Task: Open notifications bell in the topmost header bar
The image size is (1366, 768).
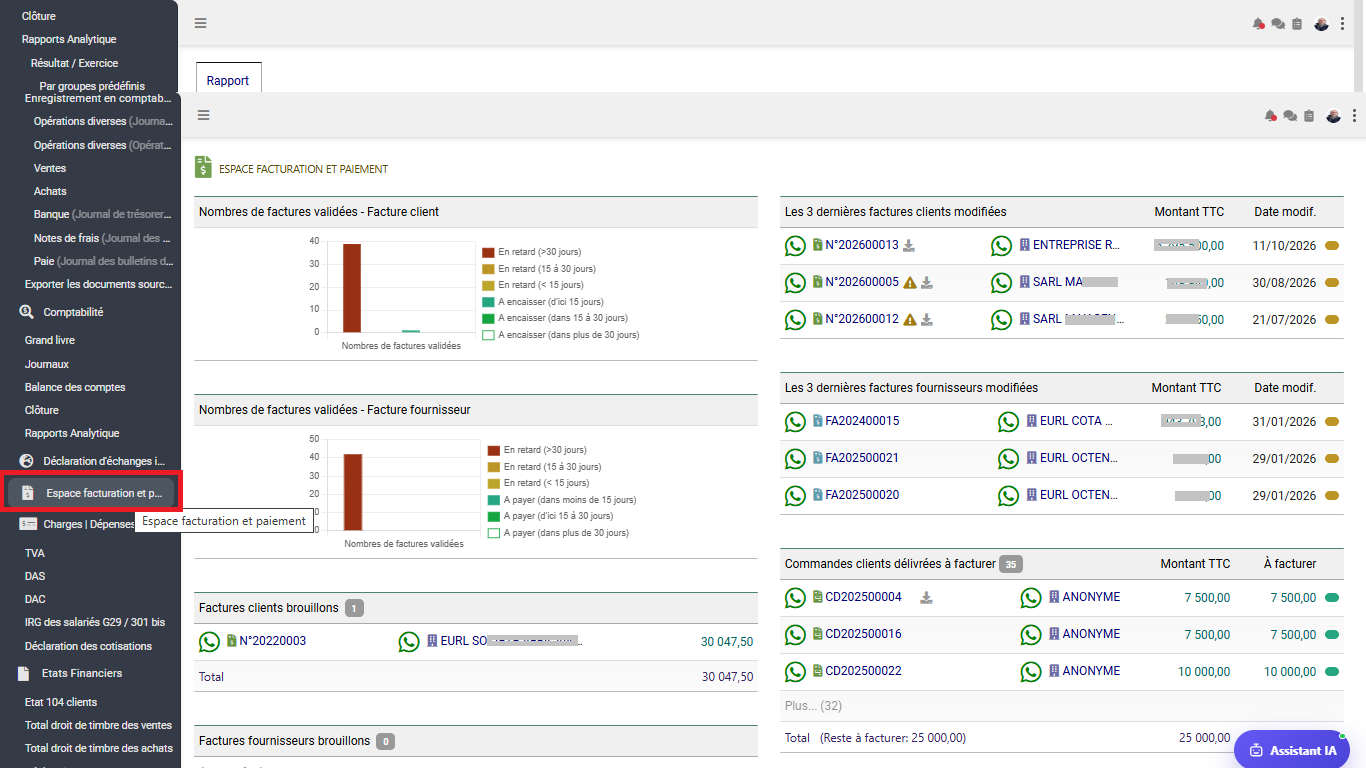Action: [1258, 24]
